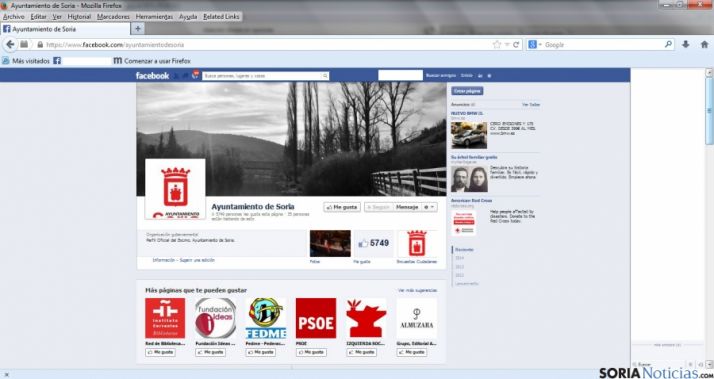Click the page vertical scrollbar thumb
Viewport: 714px width, 379px height.
(709, 111)
